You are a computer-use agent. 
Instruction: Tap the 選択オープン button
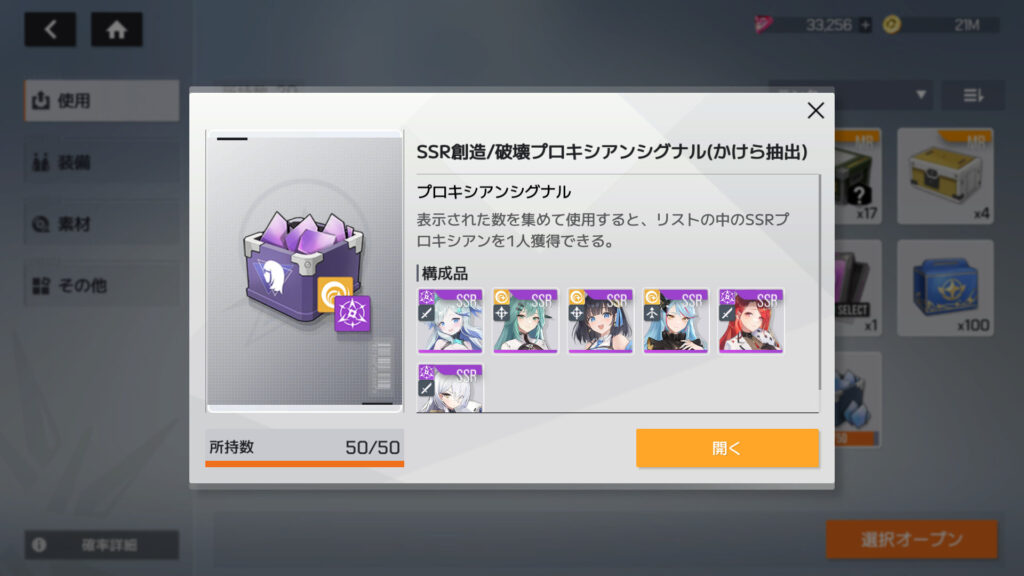pos(912,539)
